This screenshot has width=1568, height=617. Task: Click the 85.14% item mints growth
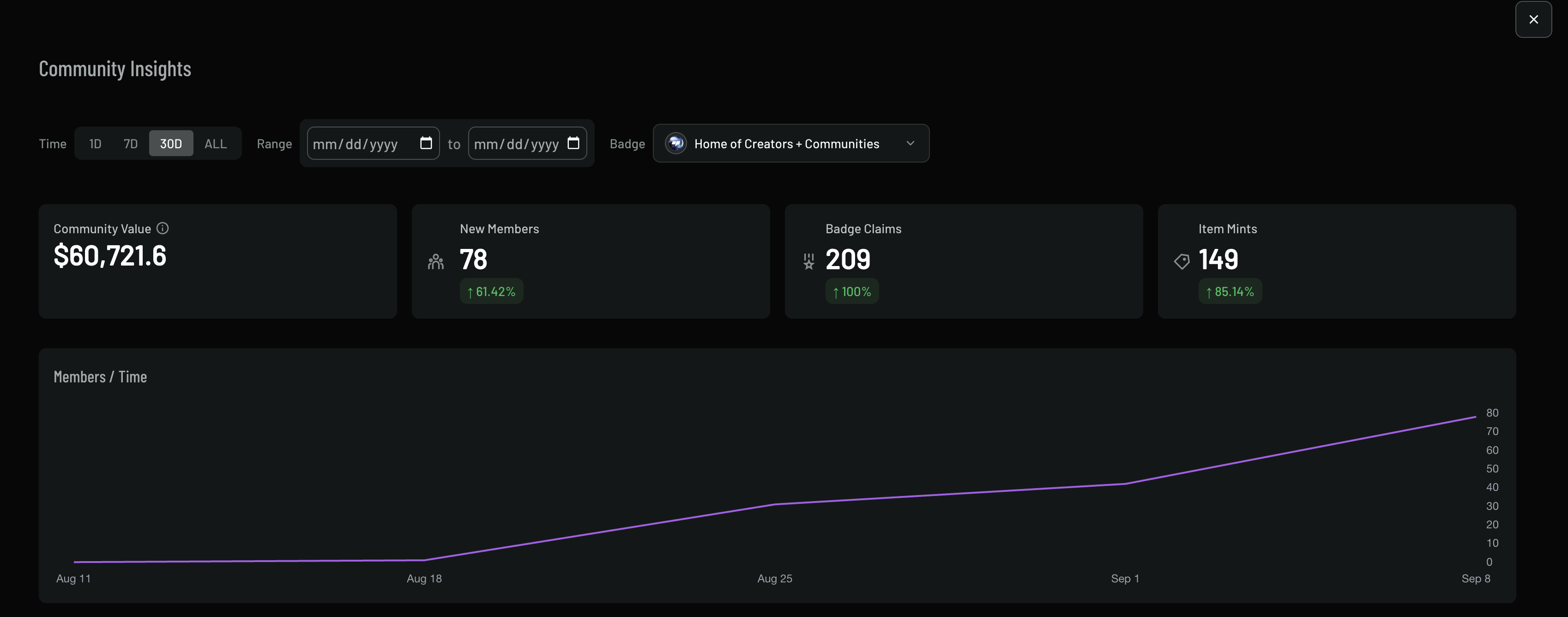(x=1230, y=292)
